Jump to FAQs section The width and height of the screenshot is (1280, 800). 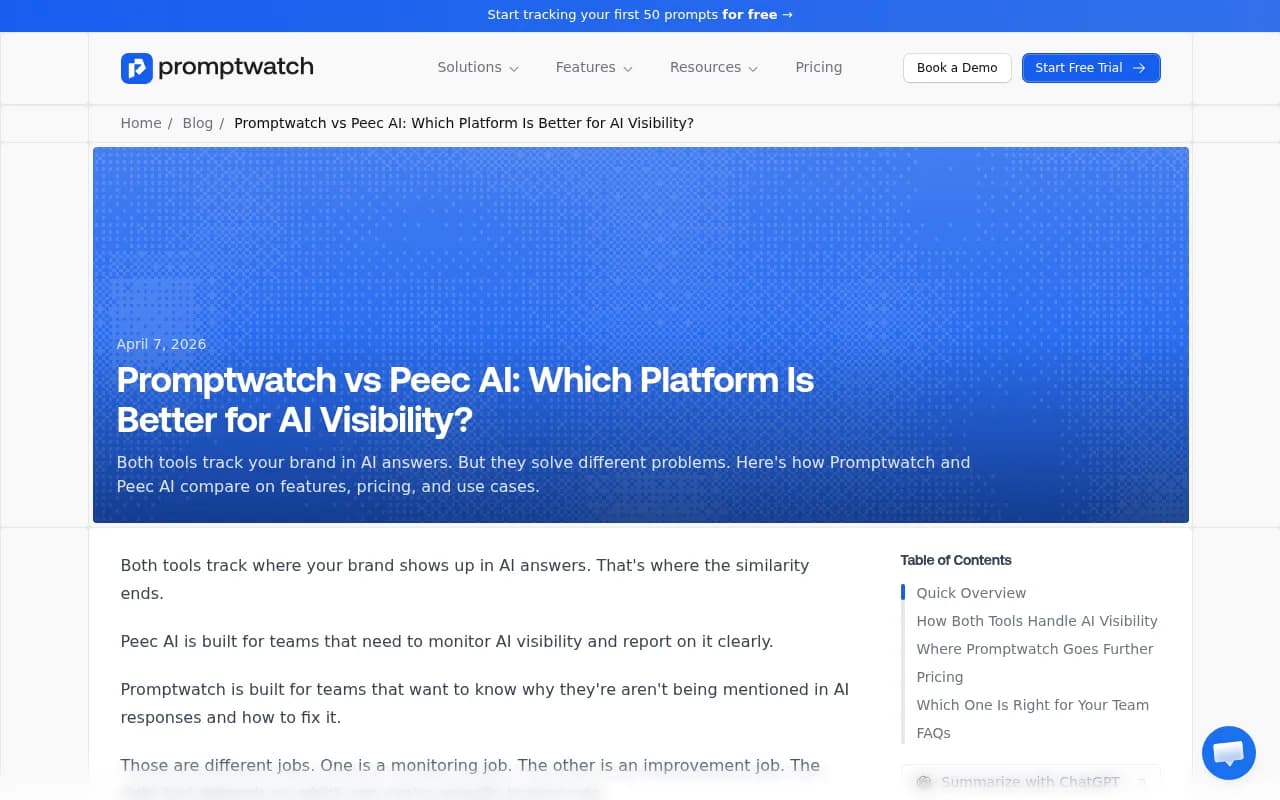pos(934,733)
